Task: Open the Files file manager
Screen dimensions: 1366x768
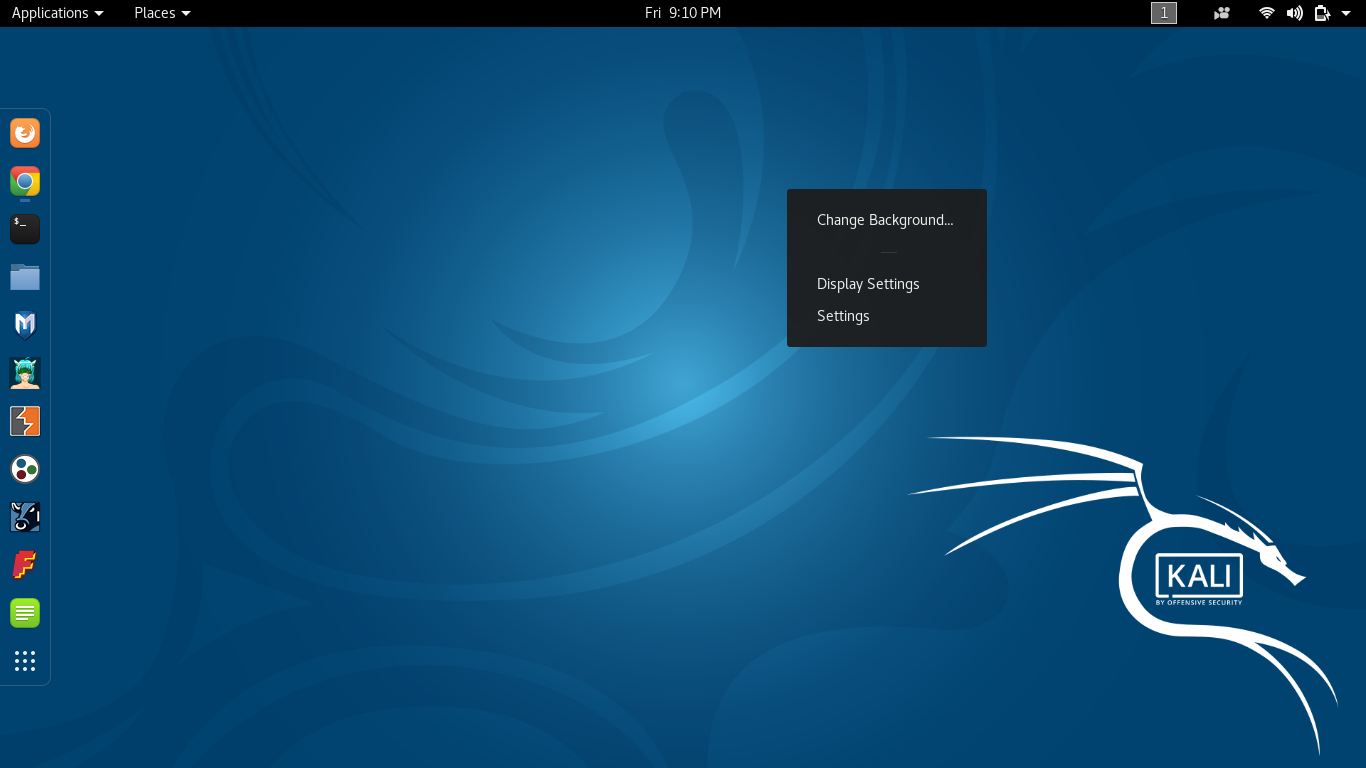Action: 24,276
